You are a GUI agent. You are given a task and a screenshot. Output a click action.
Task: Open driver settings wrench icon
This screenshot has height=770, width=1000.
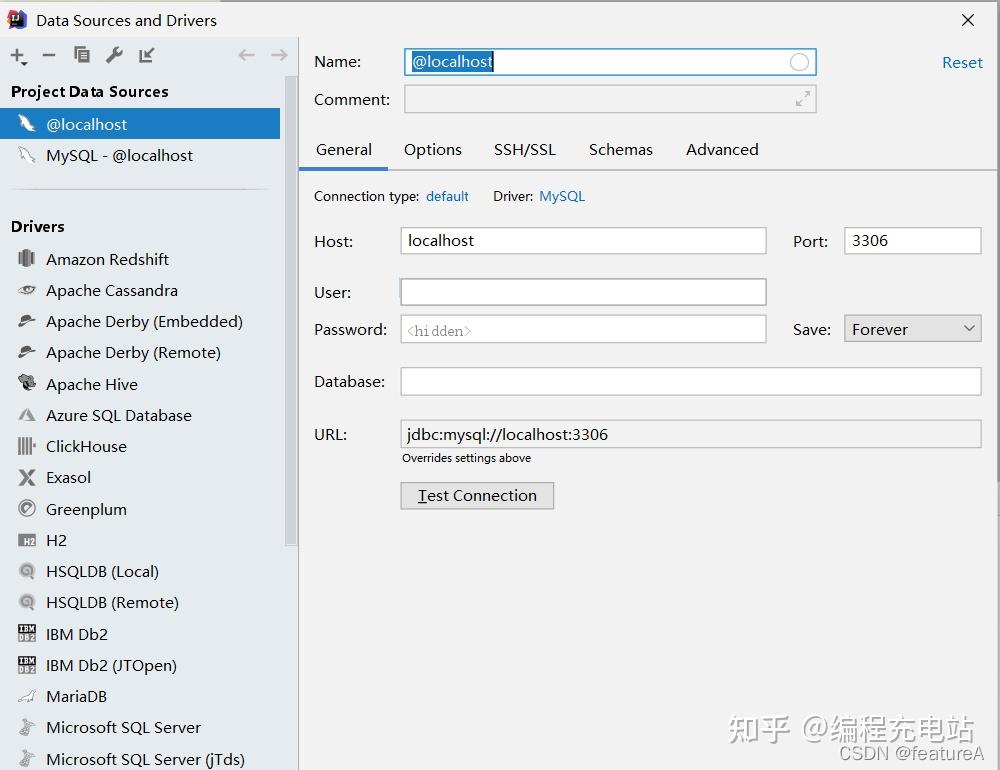tap(114, 55)
